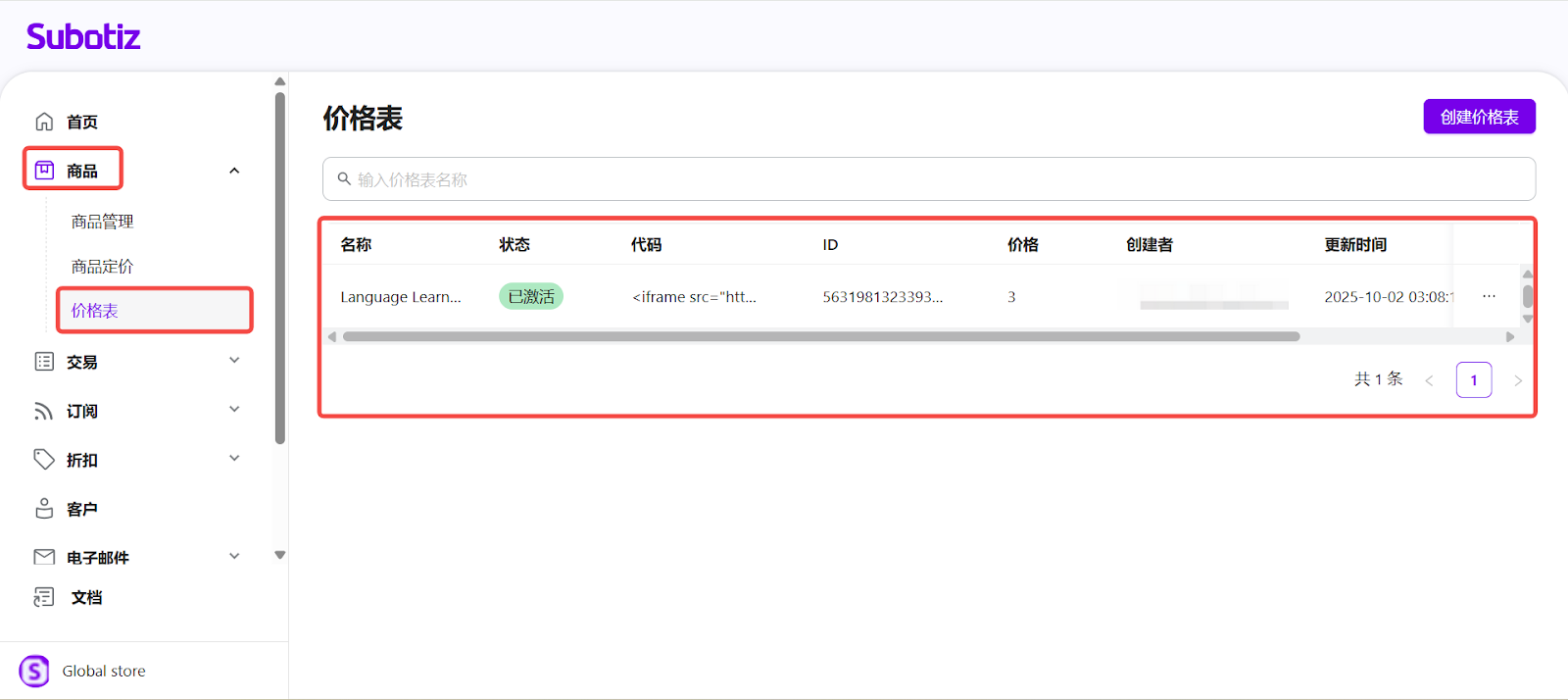Viewport: 1568px width, 700px height.
Task: Click the subscription feed icon
Action: 44,411
